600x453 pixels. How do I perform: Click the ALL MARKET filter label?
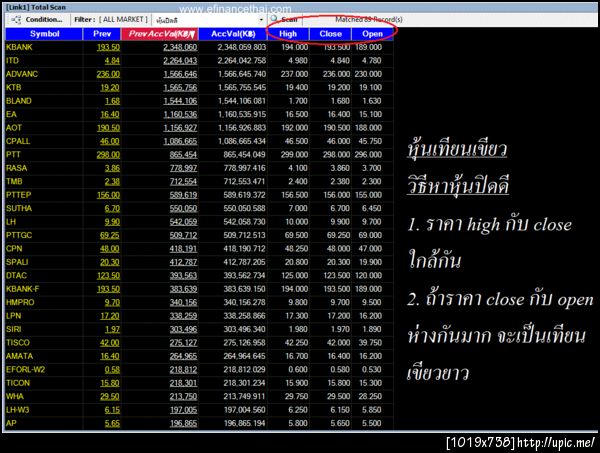coord(123,20)
